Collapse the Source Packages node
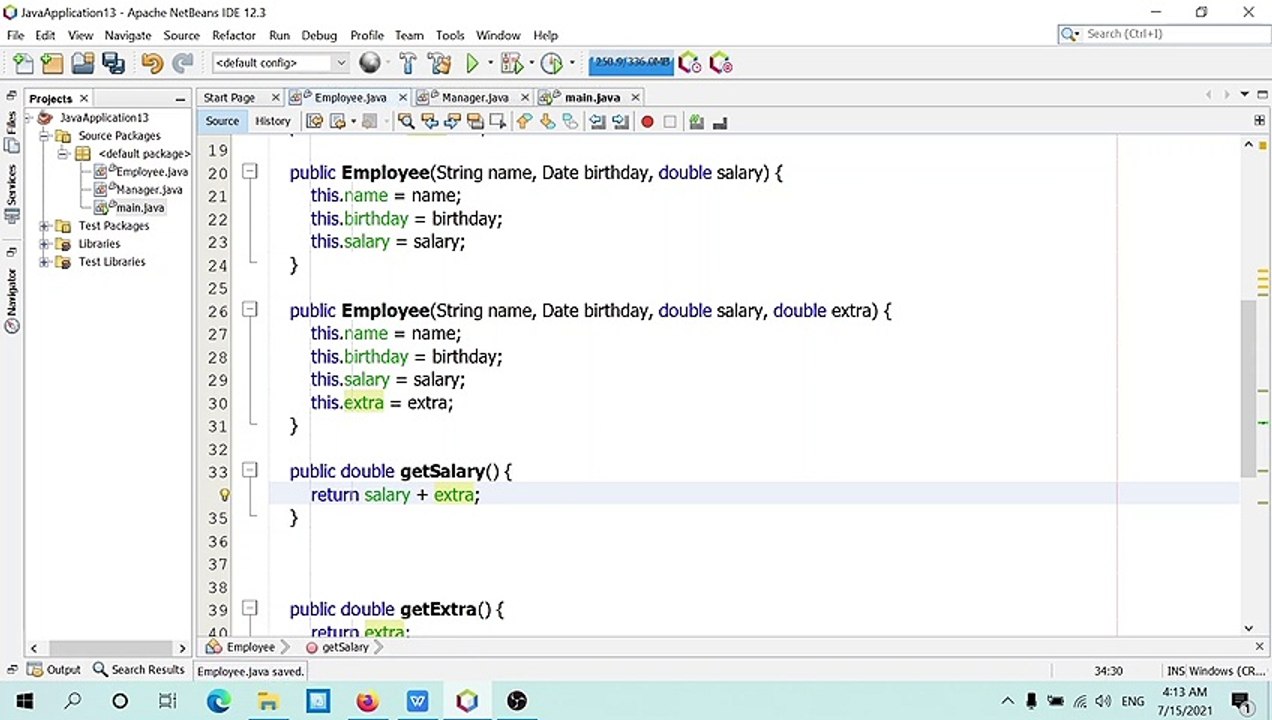The height and width of the screenshot is (720, 1272). [45, 136]
